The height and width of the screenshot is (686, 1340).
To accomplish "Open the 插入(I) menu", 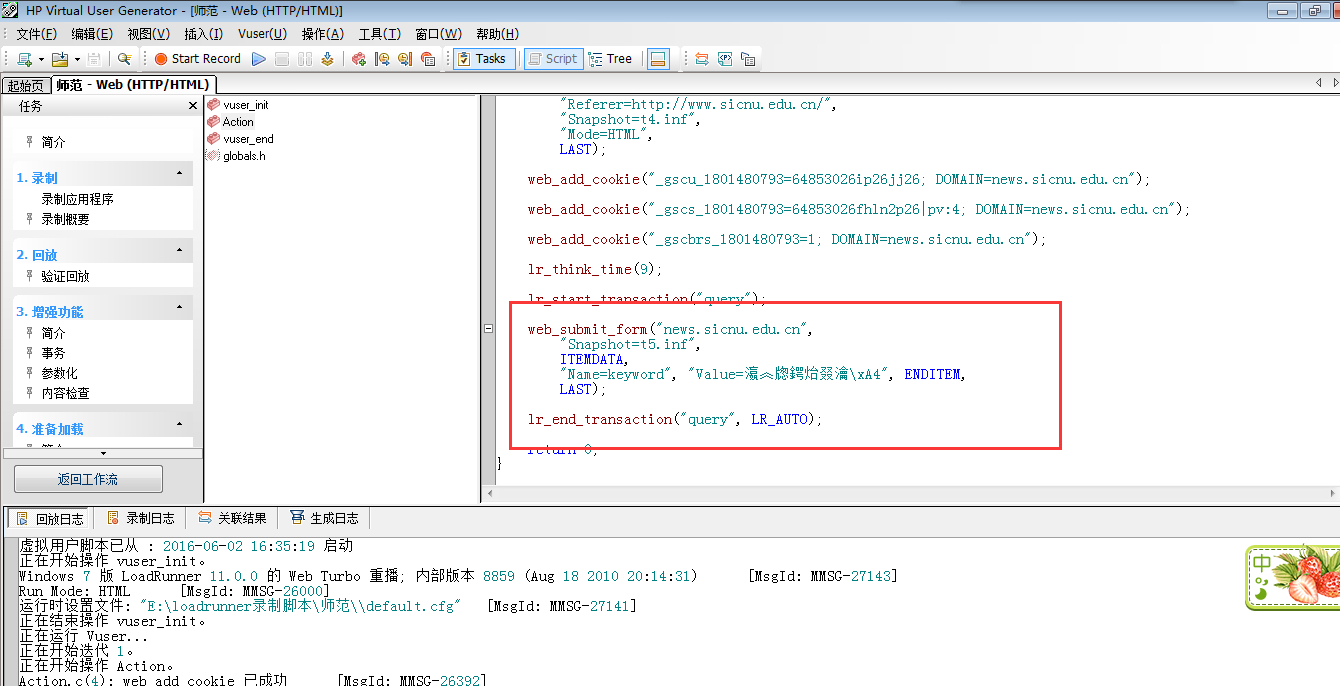I will pyautogui.click(x=204, y=34).
